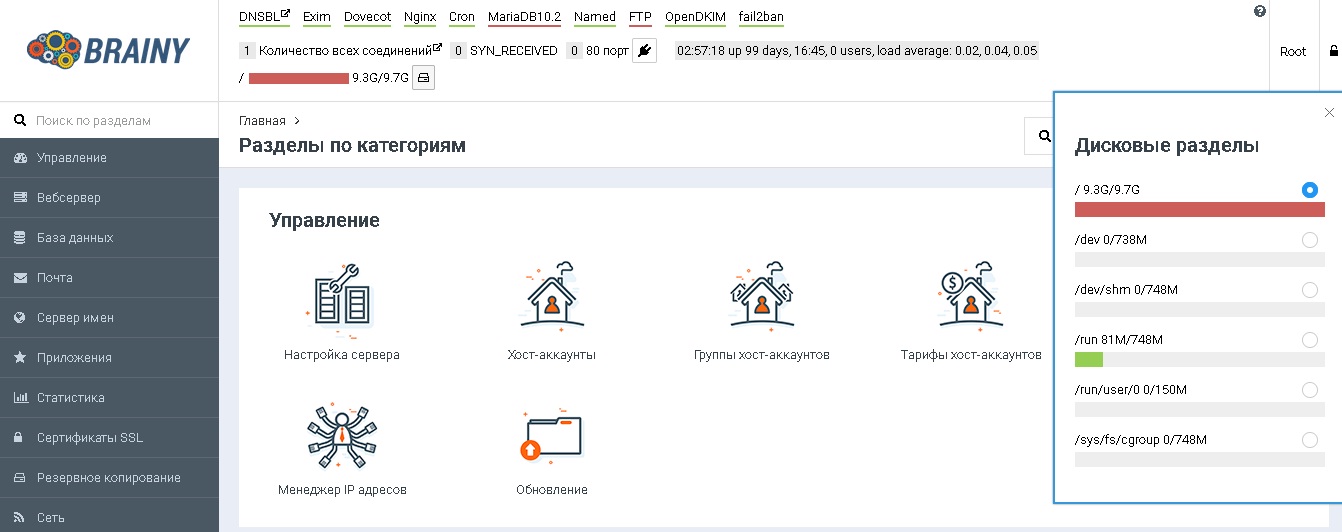Screen dimensions: 1342x532
Task: Open the Хост-аккаунты house icon
Action: click(551, 298)
